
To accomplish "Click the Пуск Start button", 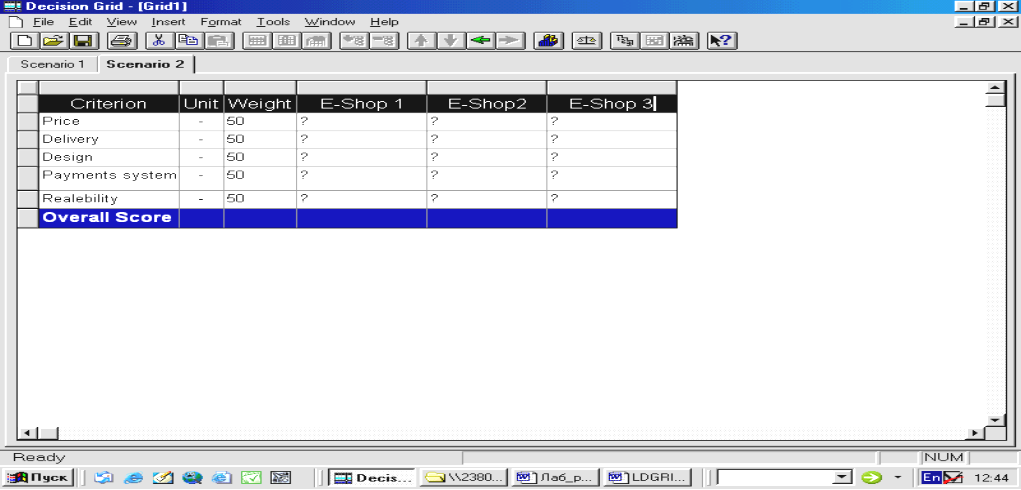I will 40,478.
